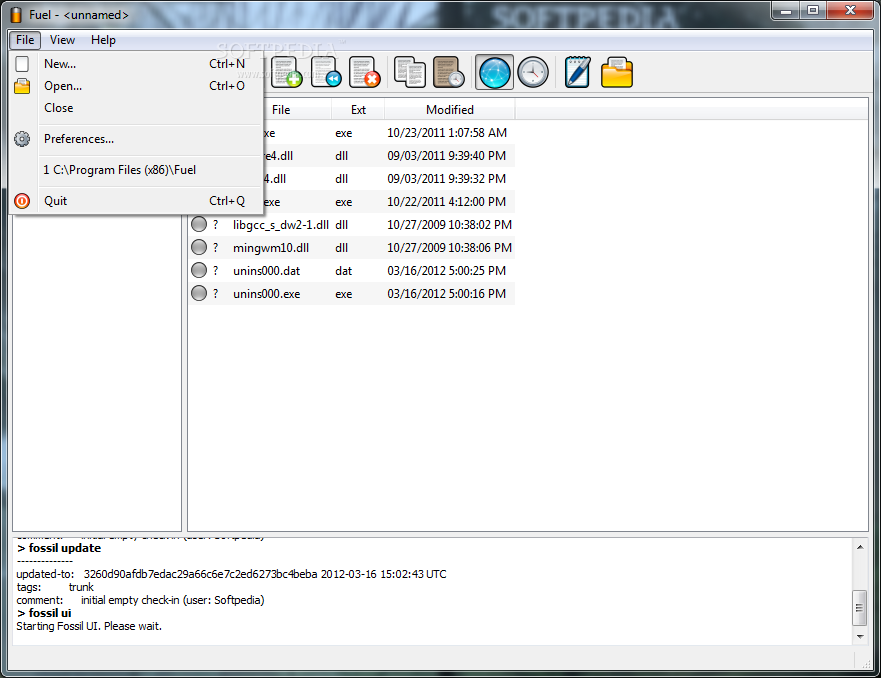Click the date 10/23/2011 1:07:58 AM
881x678 pixels.
pyautogui.click(x=447, y=133)
